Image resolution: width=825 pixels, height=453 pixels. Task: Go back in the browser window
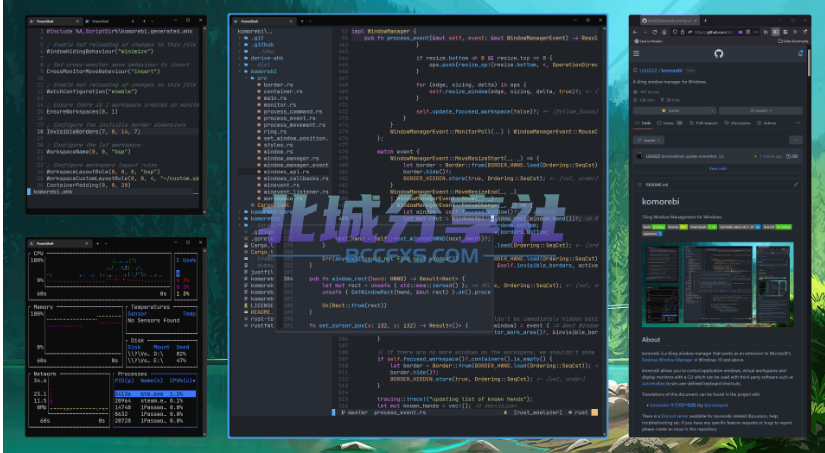coord(635,32)
